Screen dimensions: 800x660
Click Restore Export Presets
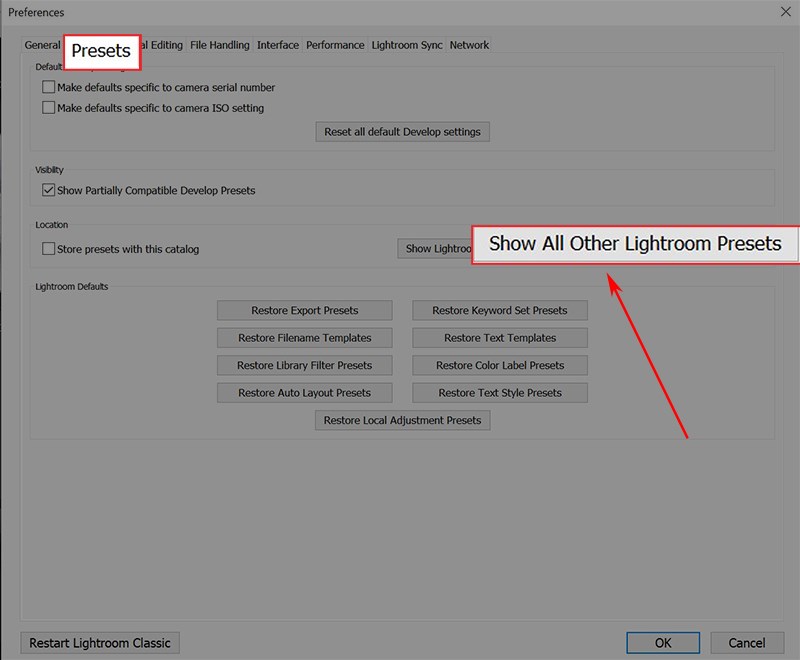coord(305,310)
